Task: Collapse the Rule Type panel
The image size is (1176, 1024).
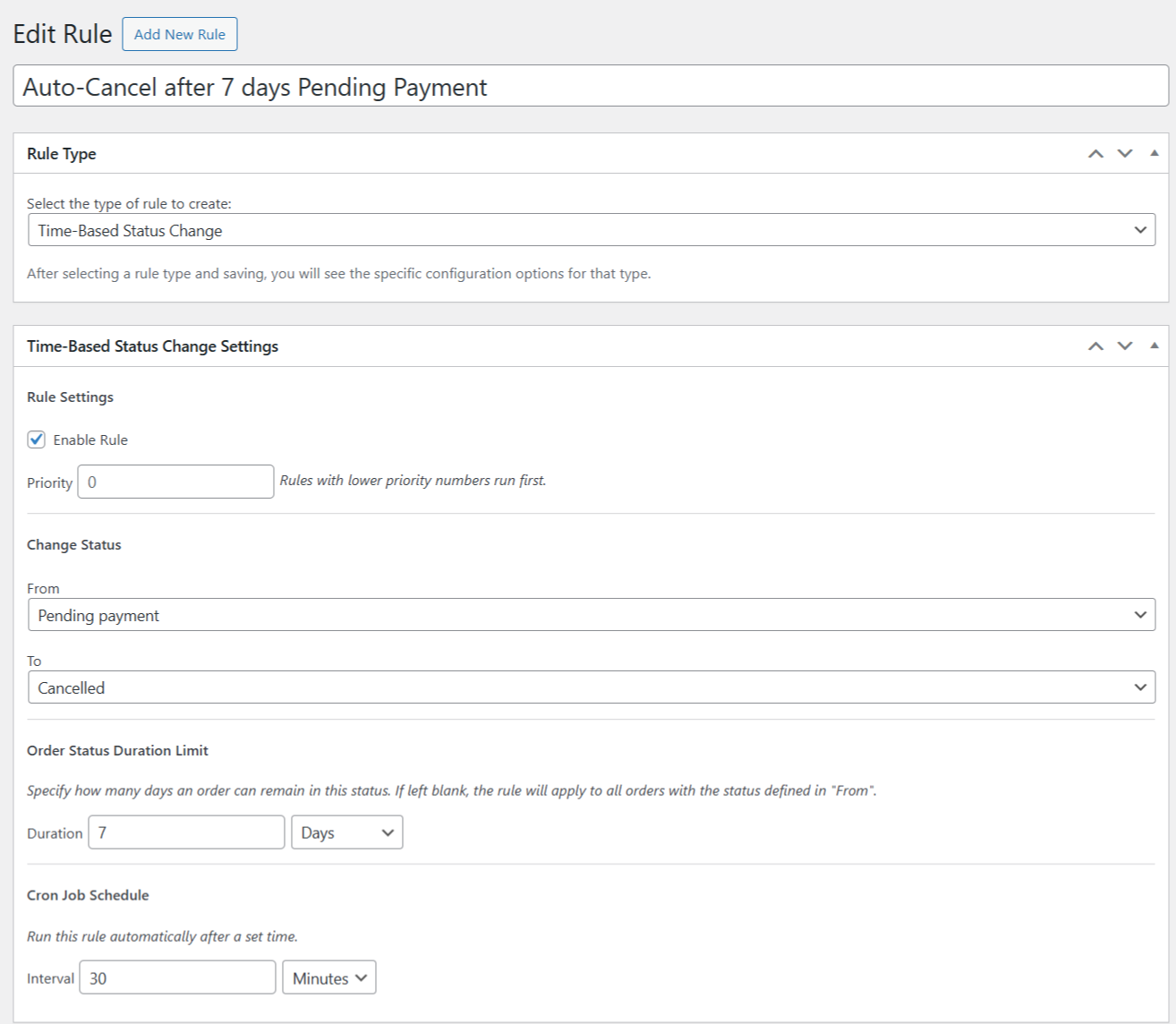Action: click(x=1155, y=154)
